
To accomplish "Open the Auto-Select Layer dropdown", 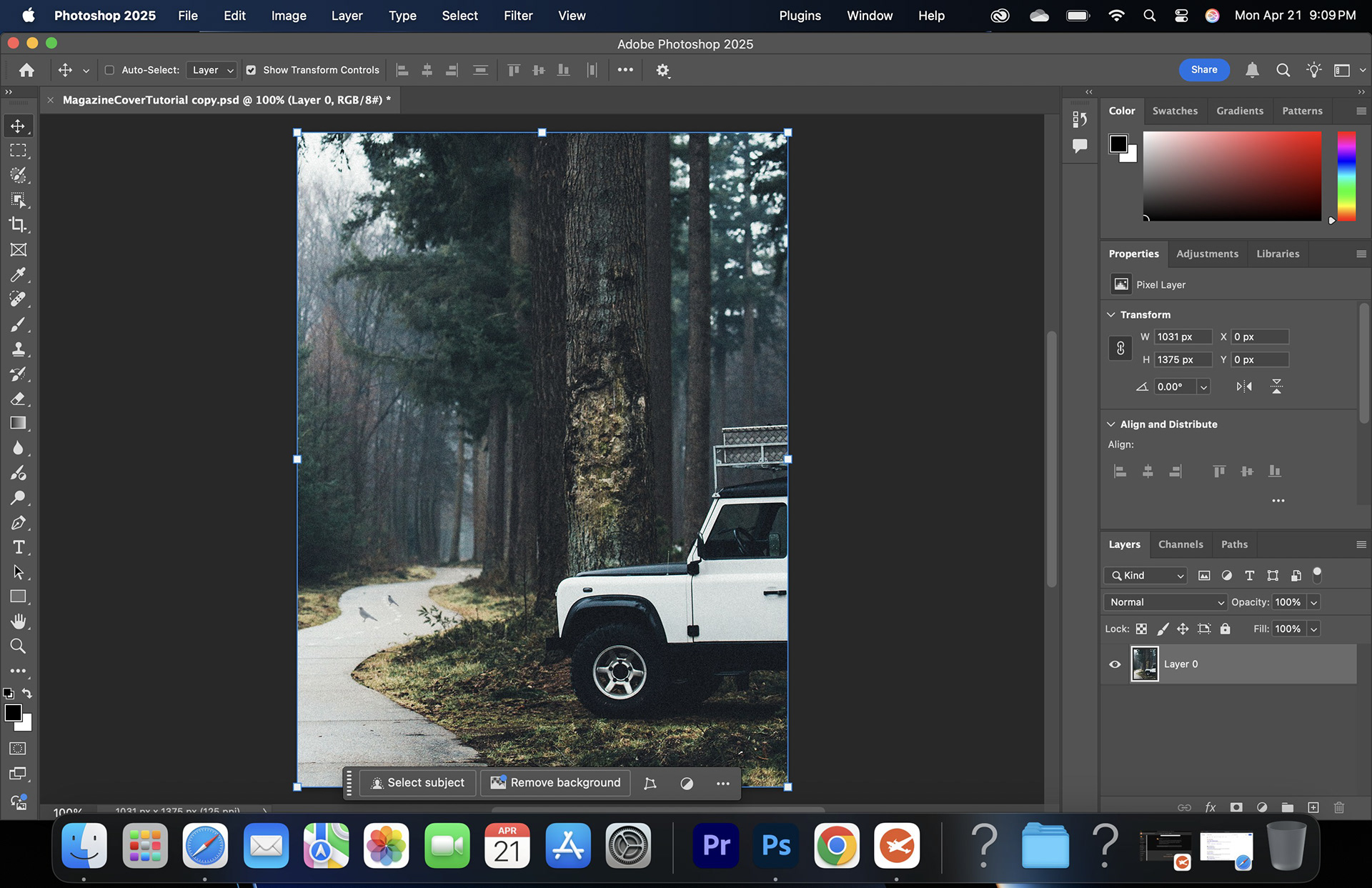I will [212, 70].
